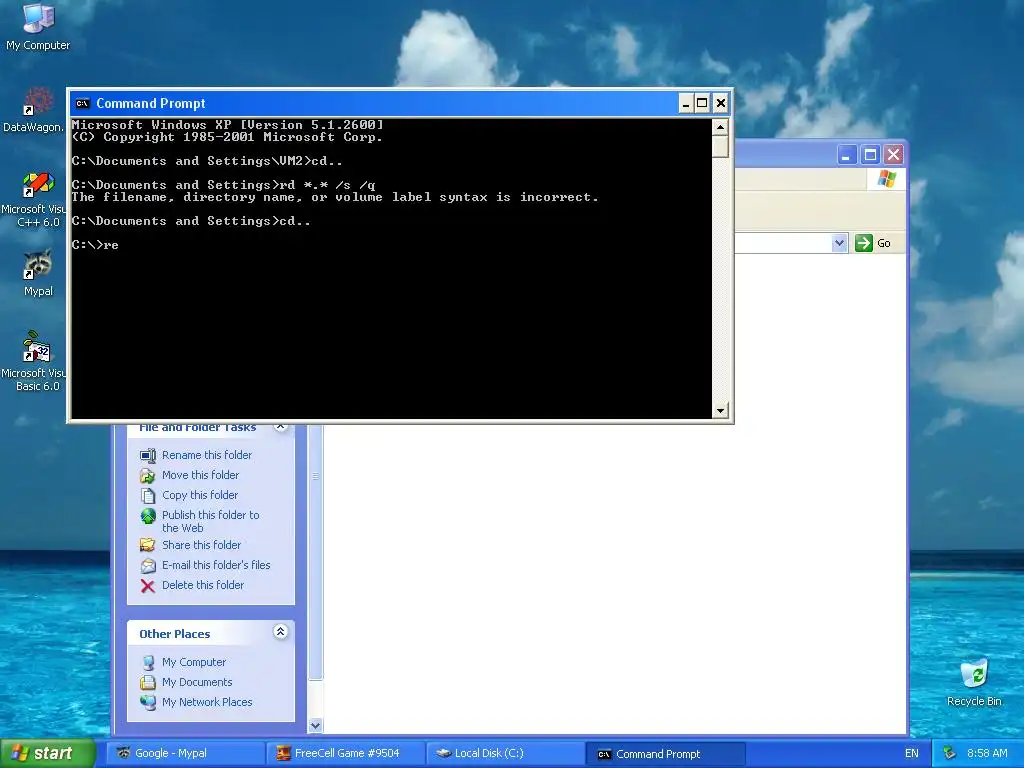Close the Command Prompt window
The width and height of the screenshot is (1024, 768).
pyautogui.click(x=720, y=103)
